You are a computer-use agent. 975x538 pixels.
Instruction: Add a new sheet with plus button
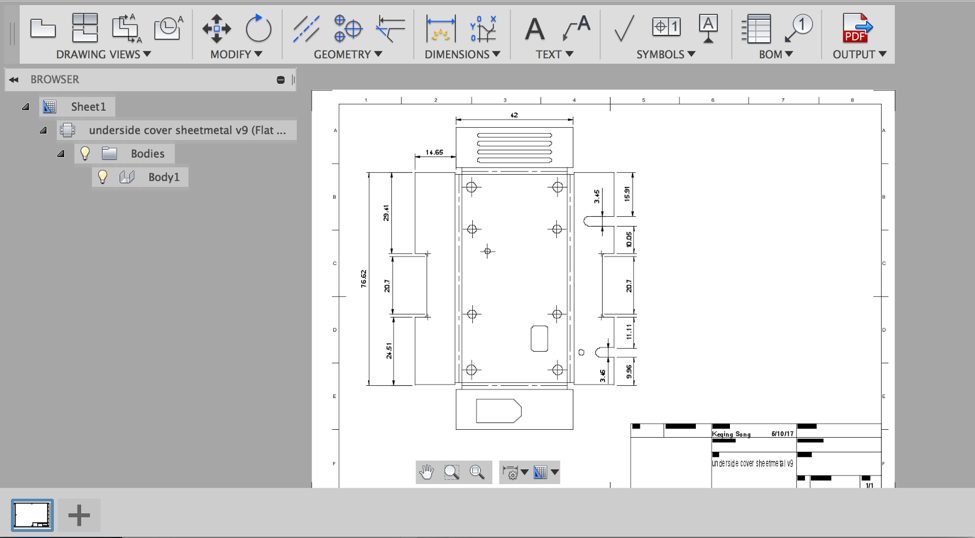point(79,515)
